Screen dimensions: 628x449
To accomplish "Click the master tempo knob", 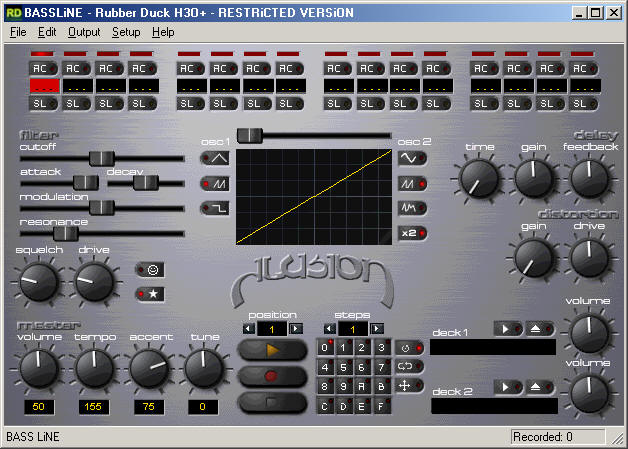I will point(94,369).
